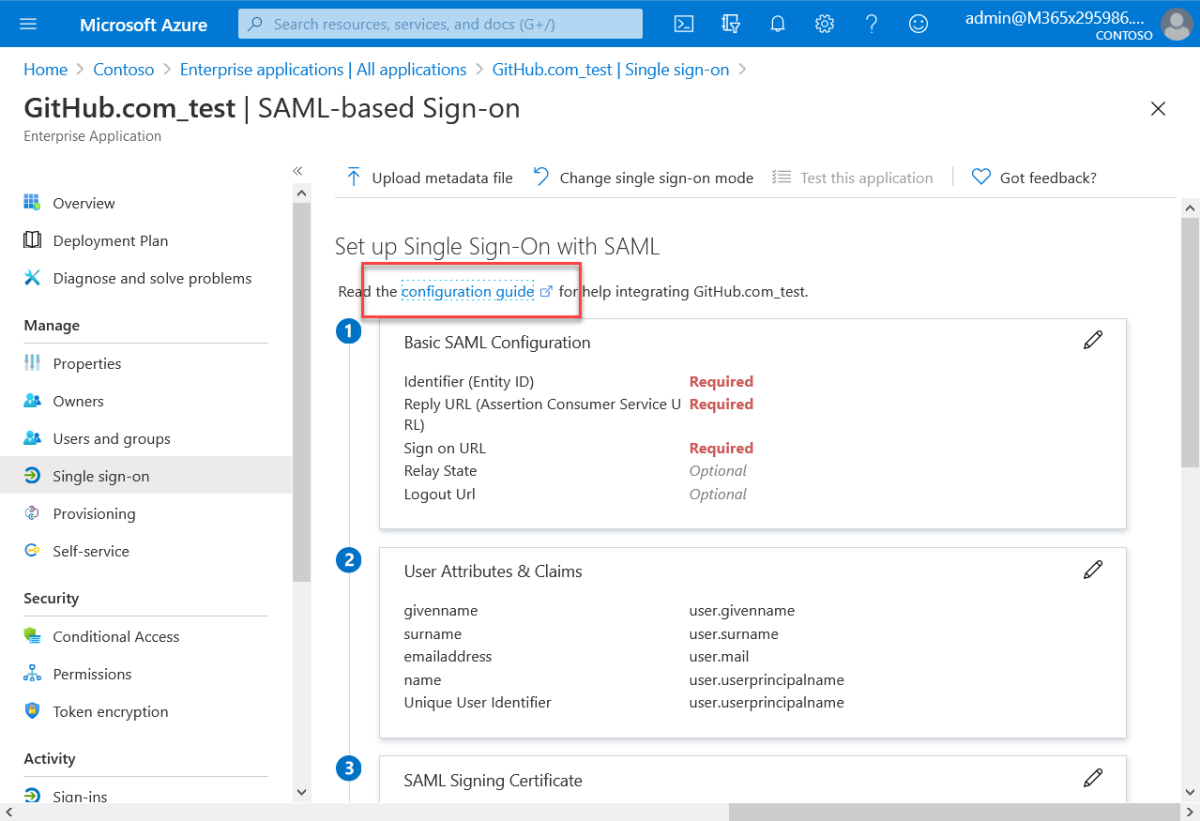The width and height of the screenshot is (1200, 821).
Task: Click the admin account avatar
Action: pyautogui.click(x=1176, y=24)
